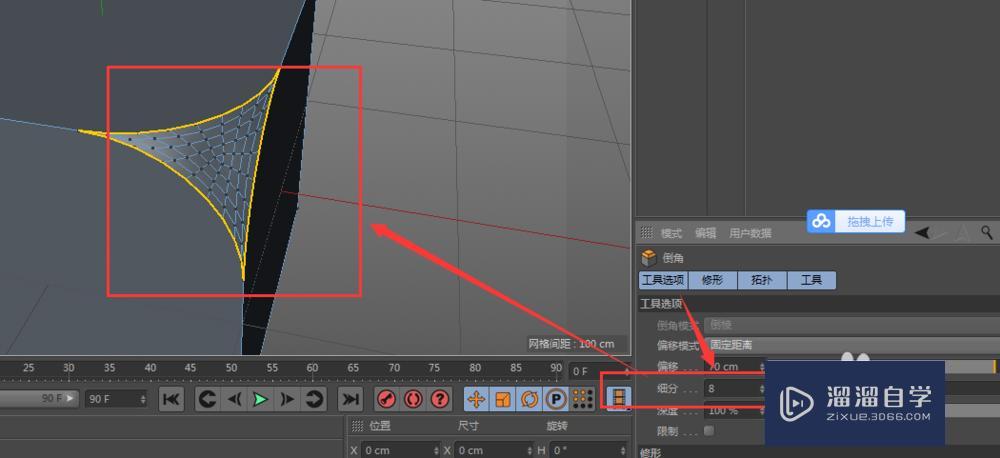This screenshot has width=1000, height=458.
Task: Click frame 60 on the timeline ruler
Action: point(312,368)
